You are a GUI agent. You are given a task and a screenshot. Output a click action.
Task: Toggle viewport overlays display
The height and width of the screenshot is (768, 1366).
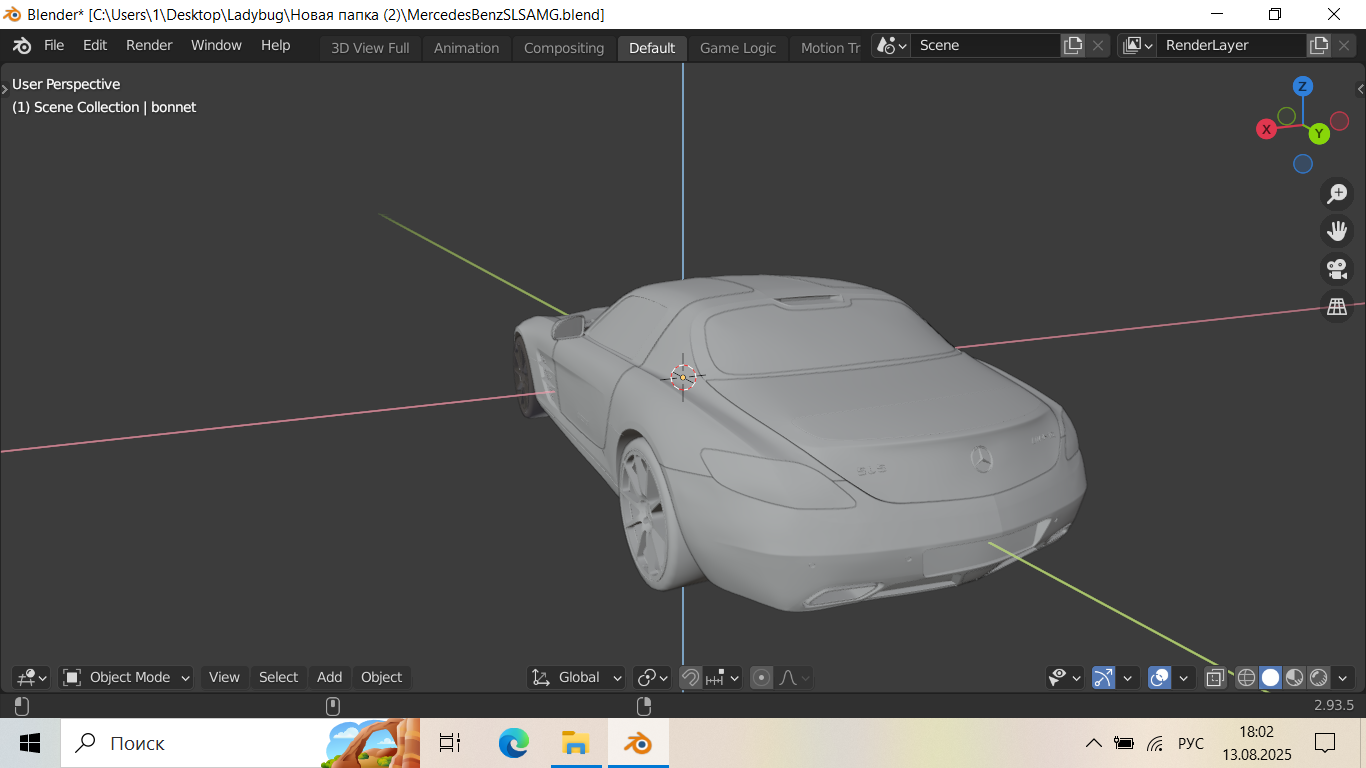click(x=1160, y=677)
